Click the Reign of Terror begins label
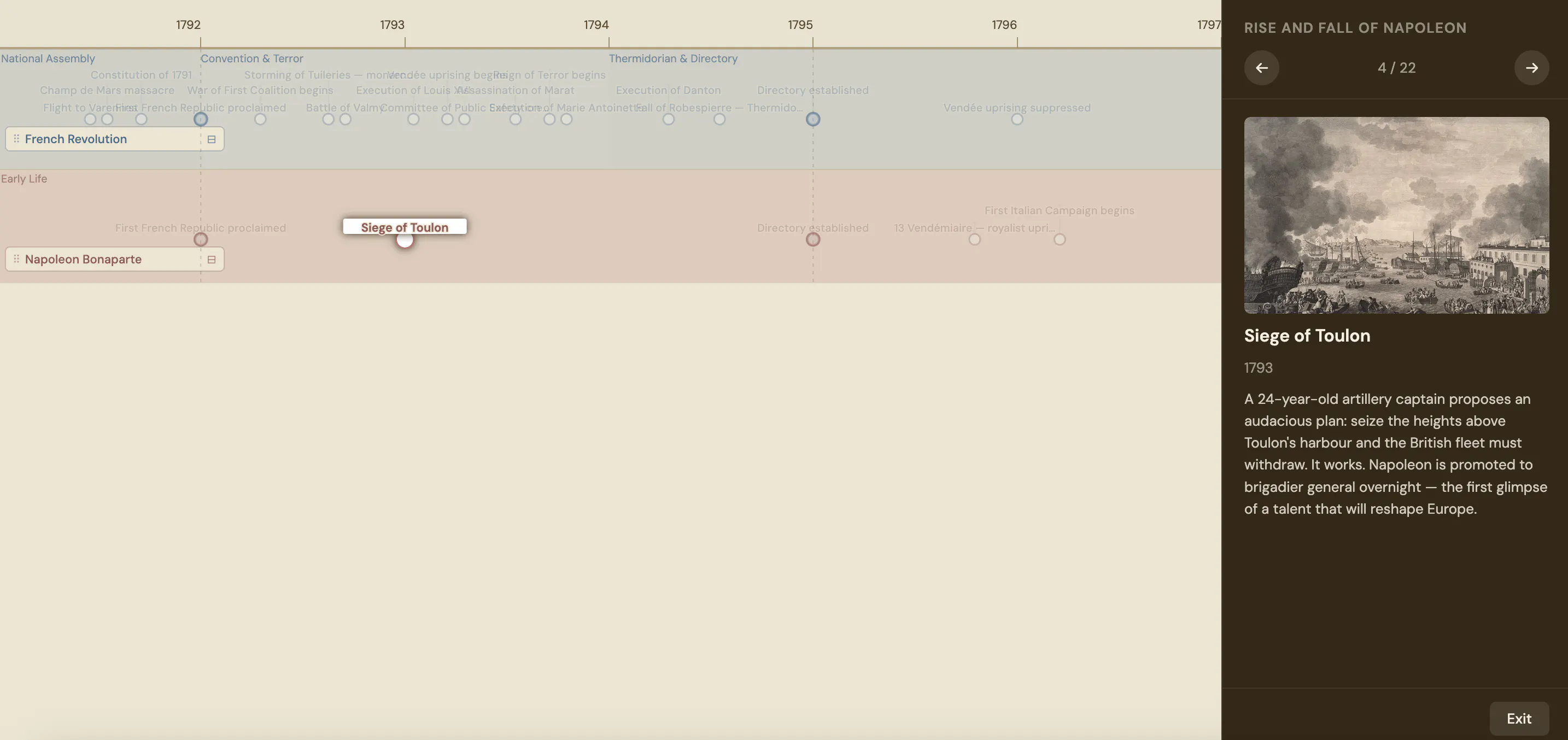 [x=549, y=75]
